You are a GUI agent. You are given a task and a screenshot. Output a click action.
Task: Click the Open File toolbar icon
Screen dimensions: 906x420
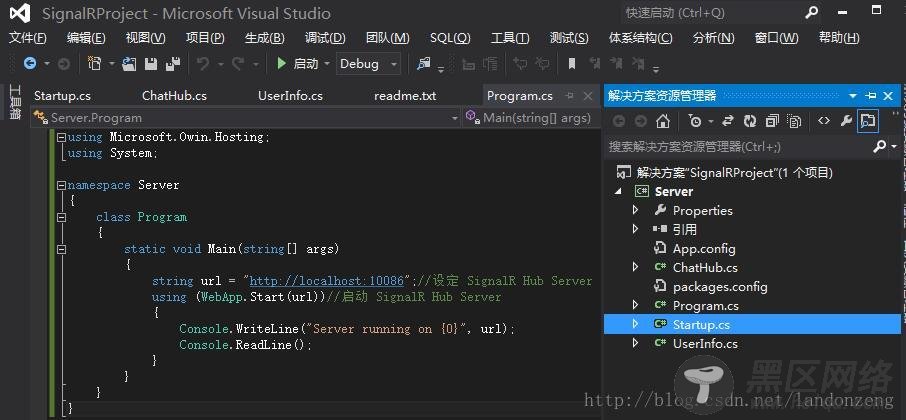click(x=129, y=64)
